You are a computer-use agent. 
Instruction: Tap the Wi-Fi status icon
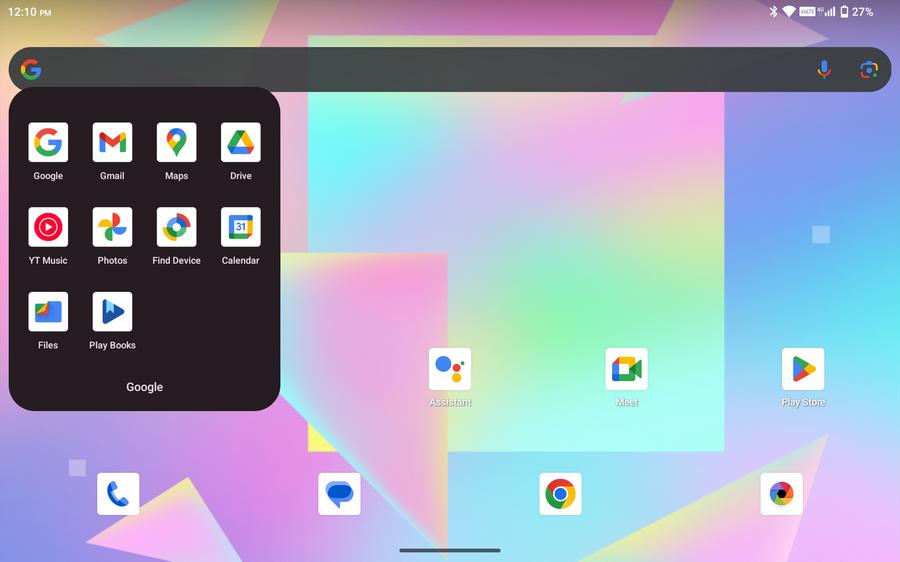click(789, 11)
